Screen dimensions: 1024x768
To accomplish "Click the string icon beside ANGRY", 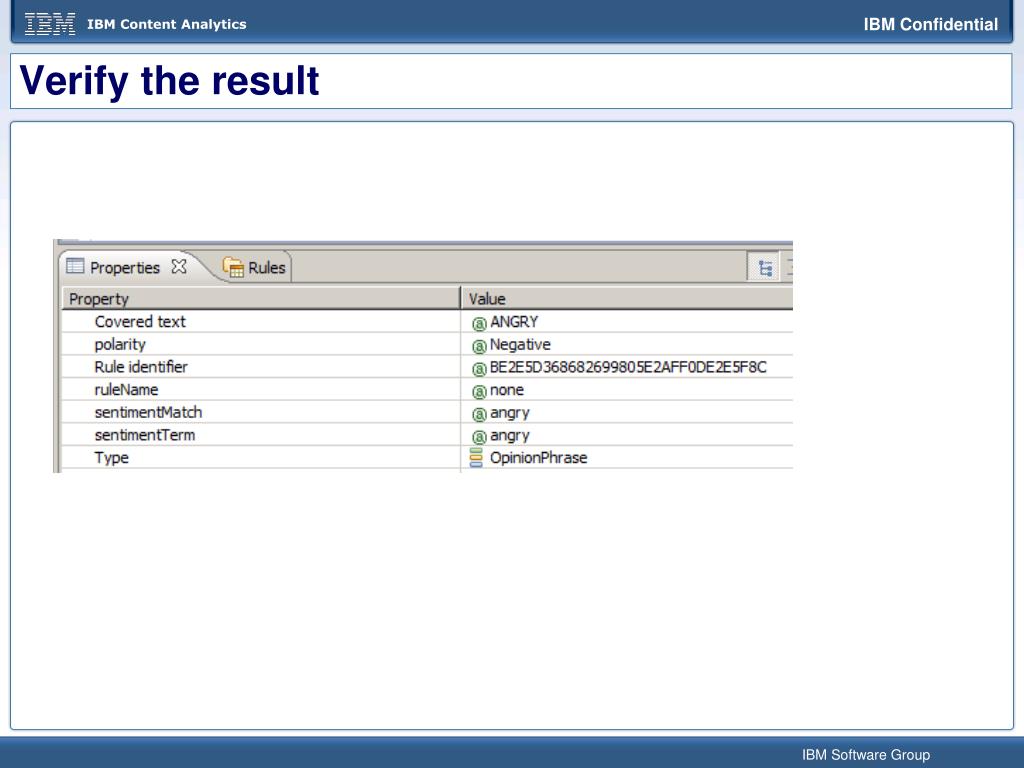I will [479, 323].
